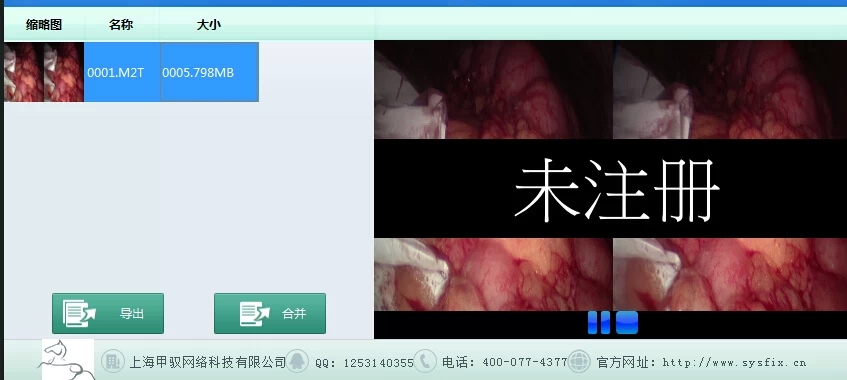Click the QQ number 1253140355

pos(379,363)
